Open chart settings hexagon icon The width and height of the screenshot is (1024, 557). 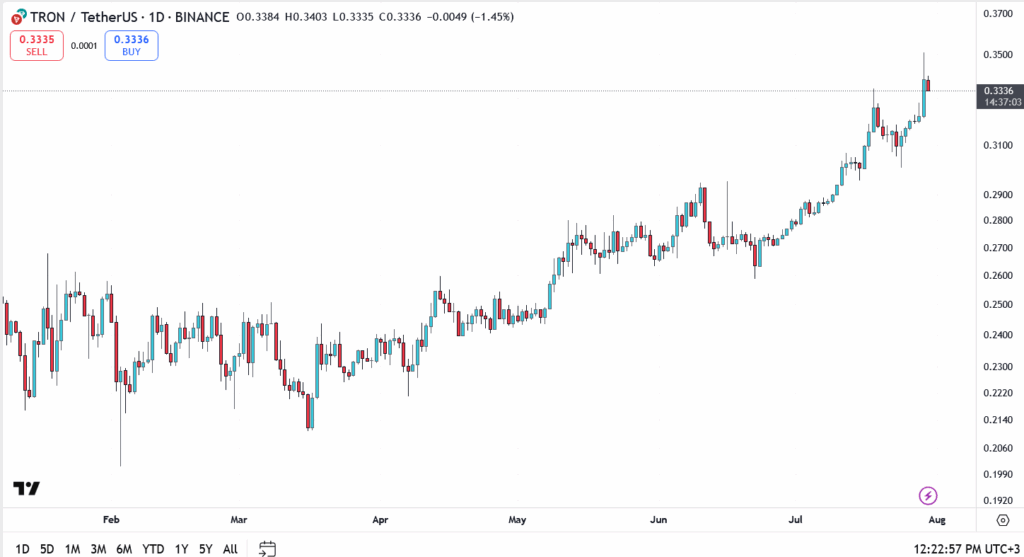[1002, 520]
